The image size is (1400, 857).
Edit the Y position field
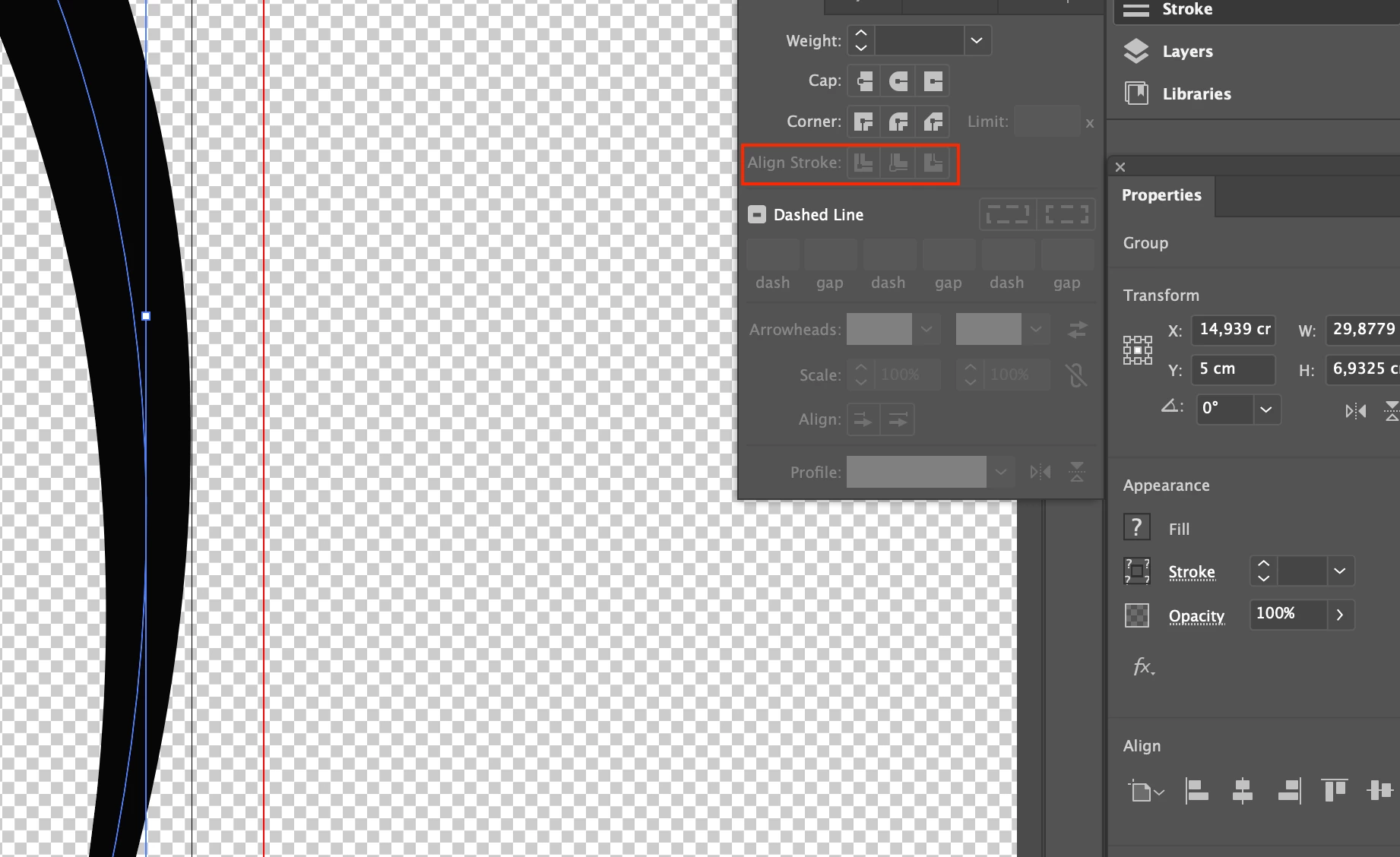pos(1233,368)
